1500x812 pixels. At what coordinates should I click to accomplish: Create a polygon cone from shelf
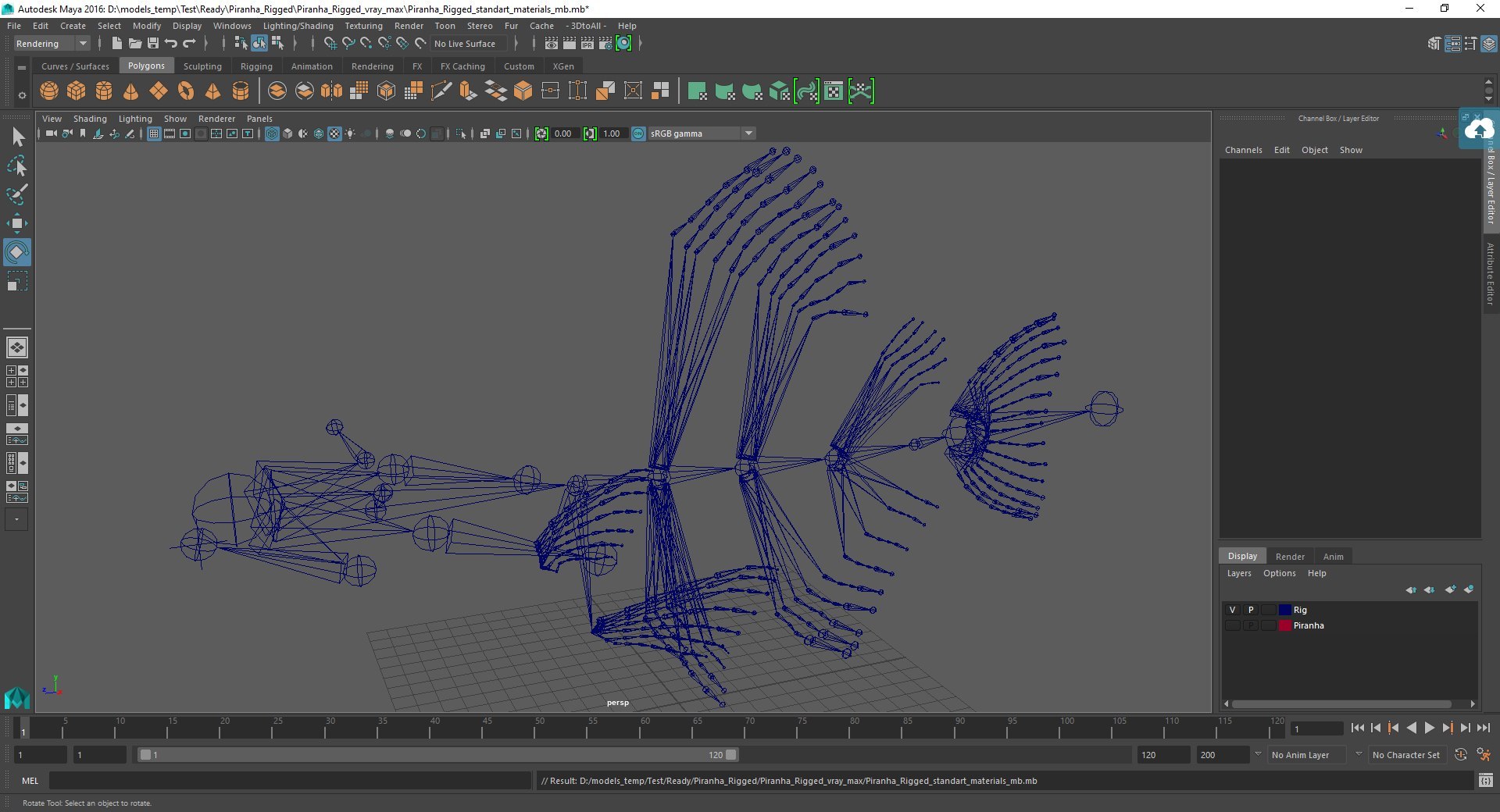point(131,91)
